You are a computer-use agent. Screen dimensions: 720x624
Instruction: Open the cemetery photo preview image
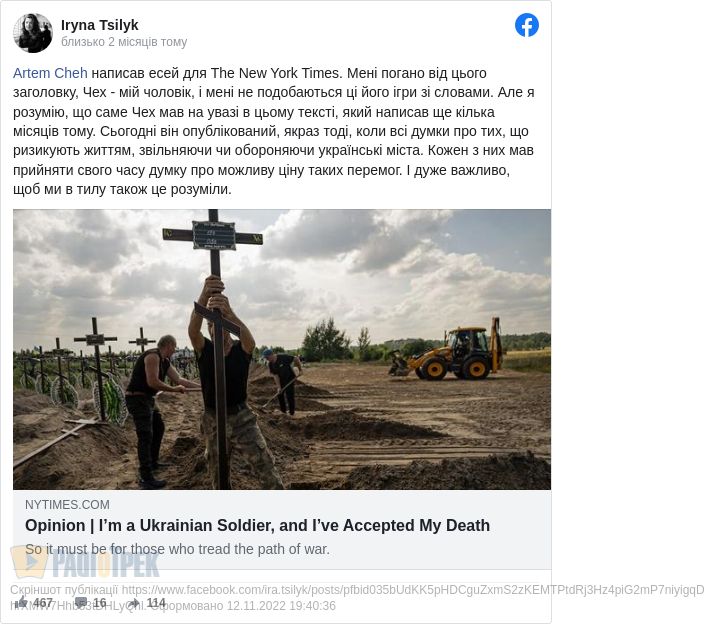pyautogui.click(x=282, y=349)
